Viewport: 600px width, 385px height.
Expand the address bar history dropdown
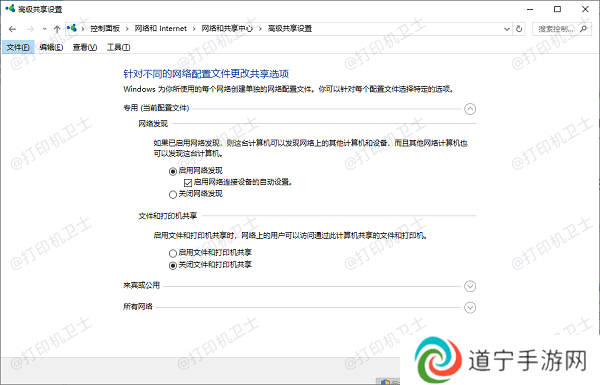pos(507,29)
